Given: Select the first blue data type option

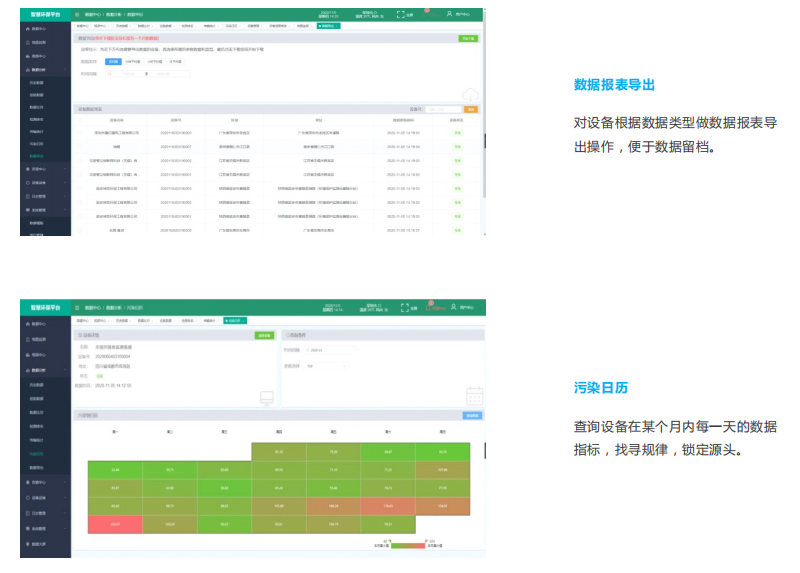Looking at the screenshot, I should click(x=113, y=61).
